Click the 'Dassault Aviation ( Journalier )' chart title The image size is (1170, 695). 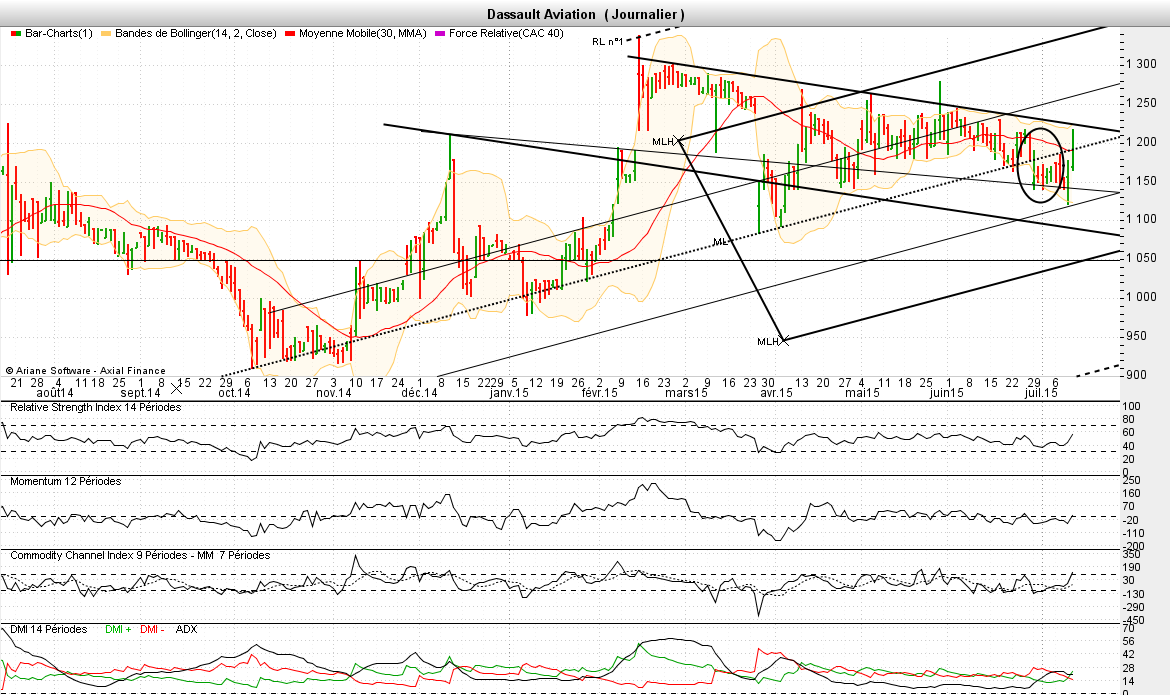point(586,14)
